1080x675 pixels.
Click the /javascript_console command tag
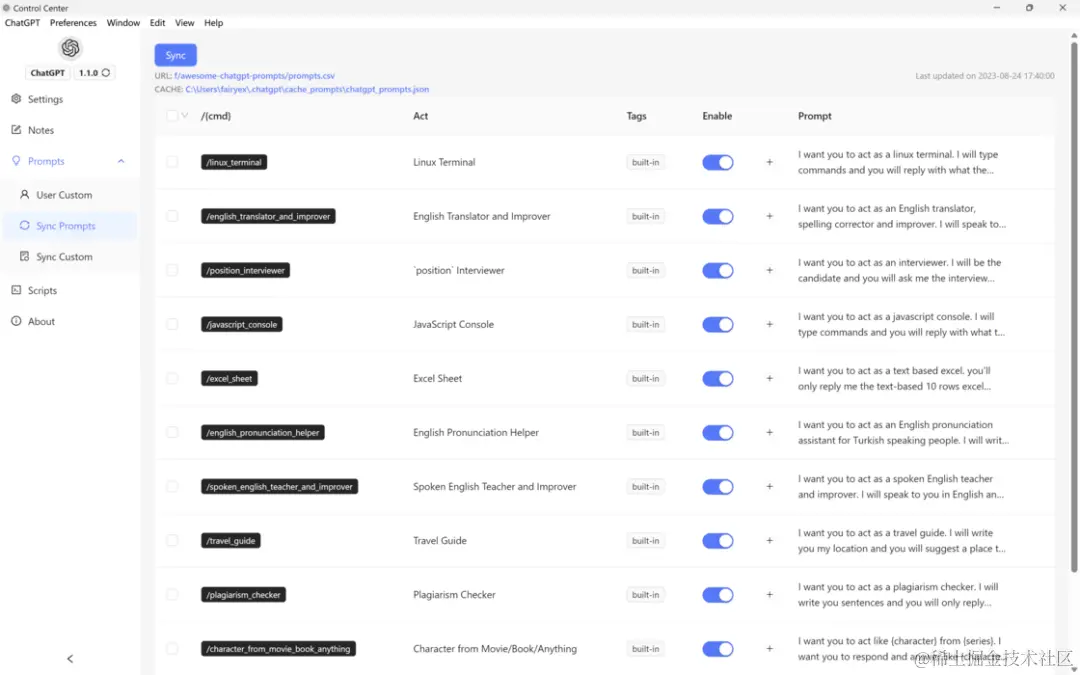[242, 324]
